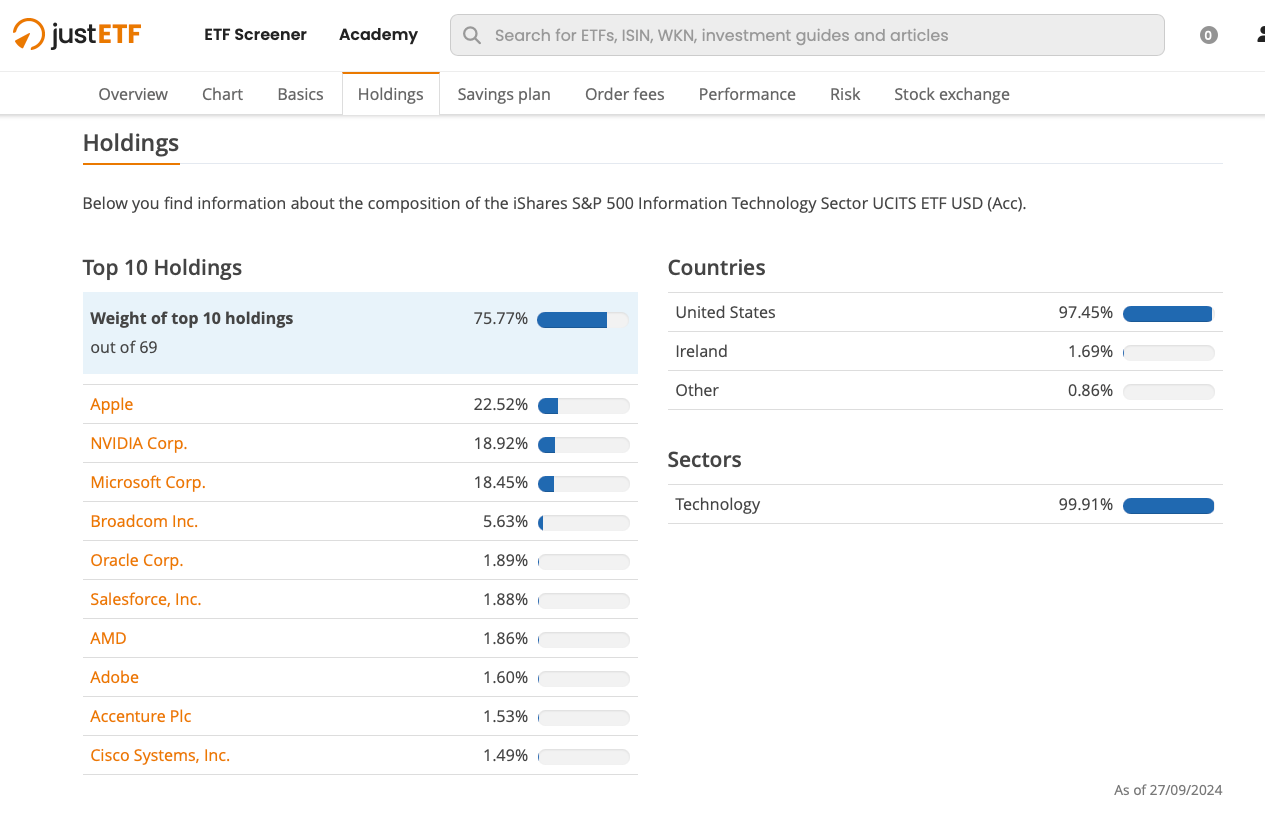Viewport: 1265px width, 826px height.
Task: Open the watchlist counter badge showing 0
Action: point(1209,35)
